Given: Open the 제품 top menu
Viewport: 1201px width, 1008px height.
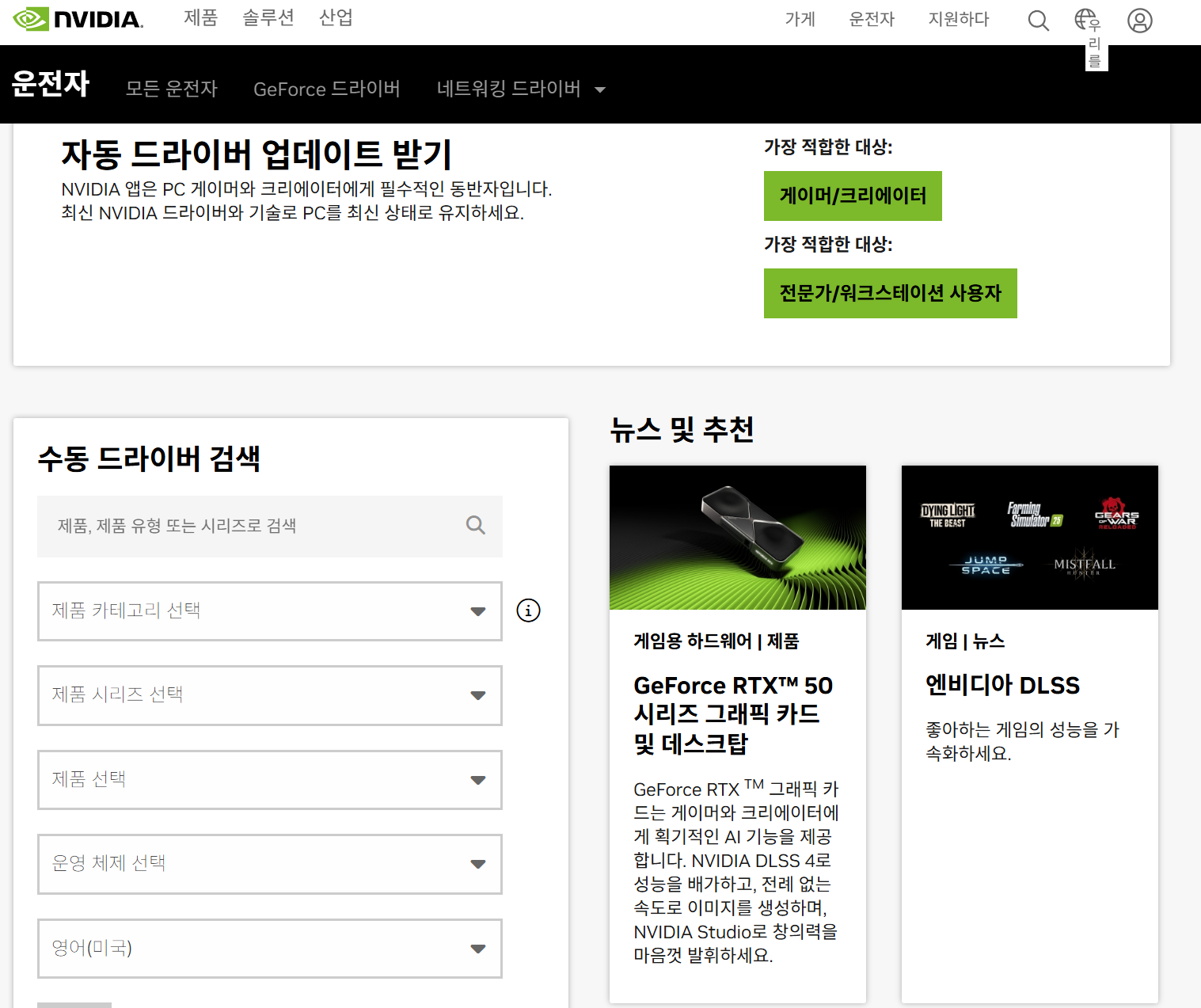Looking at the screenshot, I should [x=200, y=17].
